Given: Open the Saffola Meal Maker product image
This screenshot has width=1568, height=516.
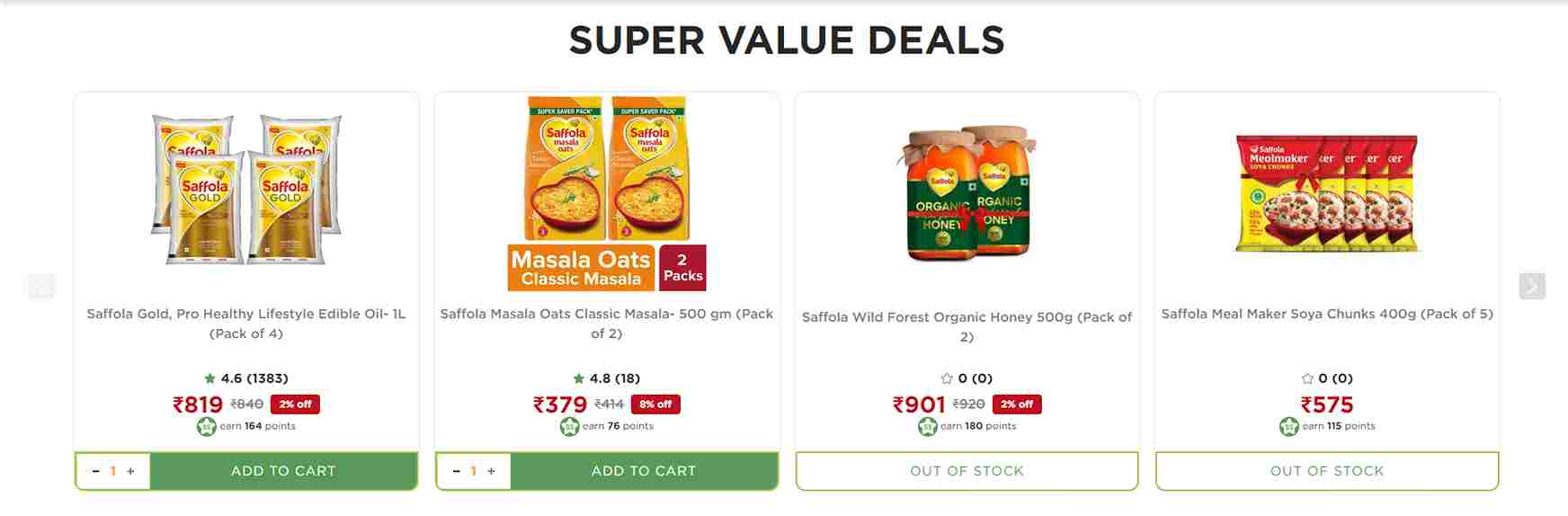Looking at the screenshot, I should coord(1327,192).
